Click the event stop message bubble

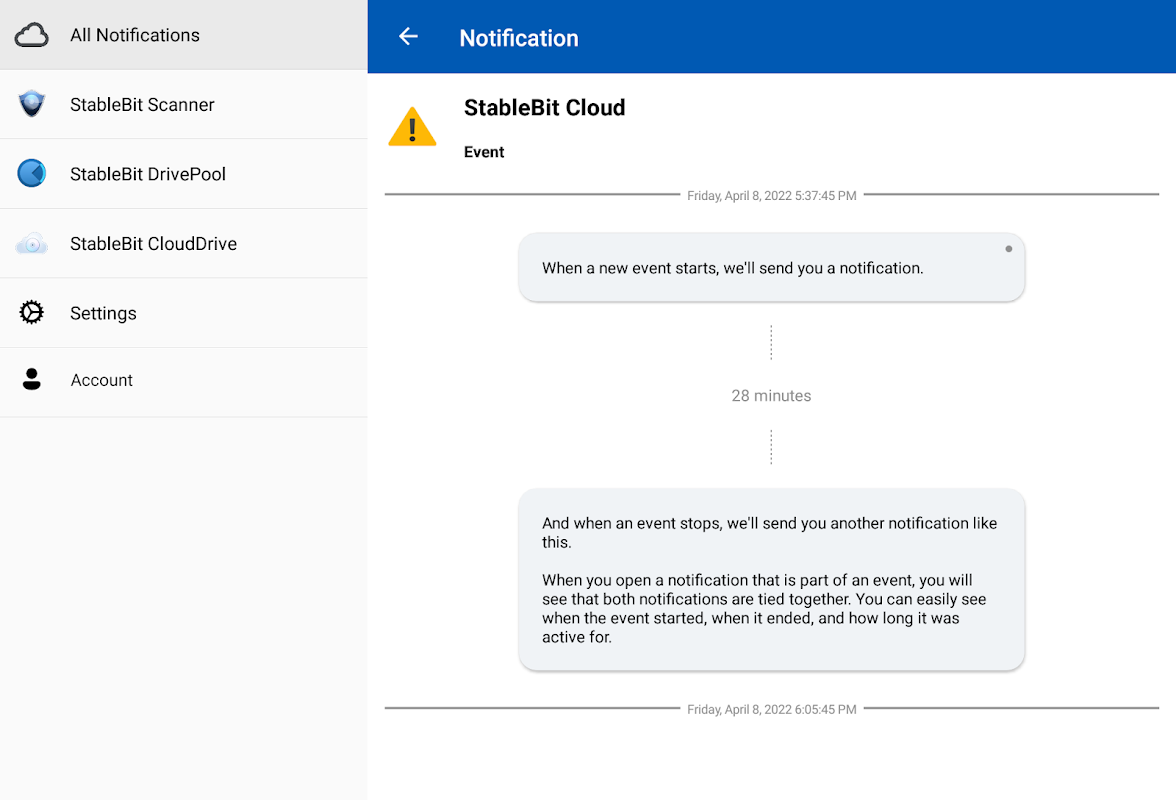point(771,579)
